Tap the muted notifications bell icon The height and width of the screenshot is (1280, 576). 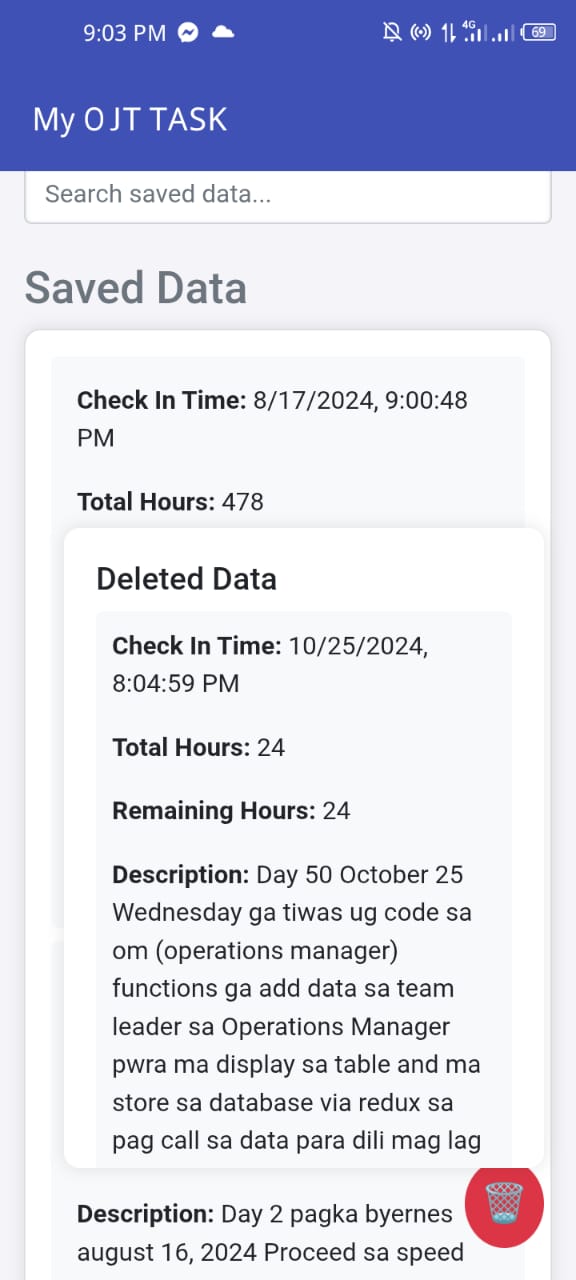(394, 32)
